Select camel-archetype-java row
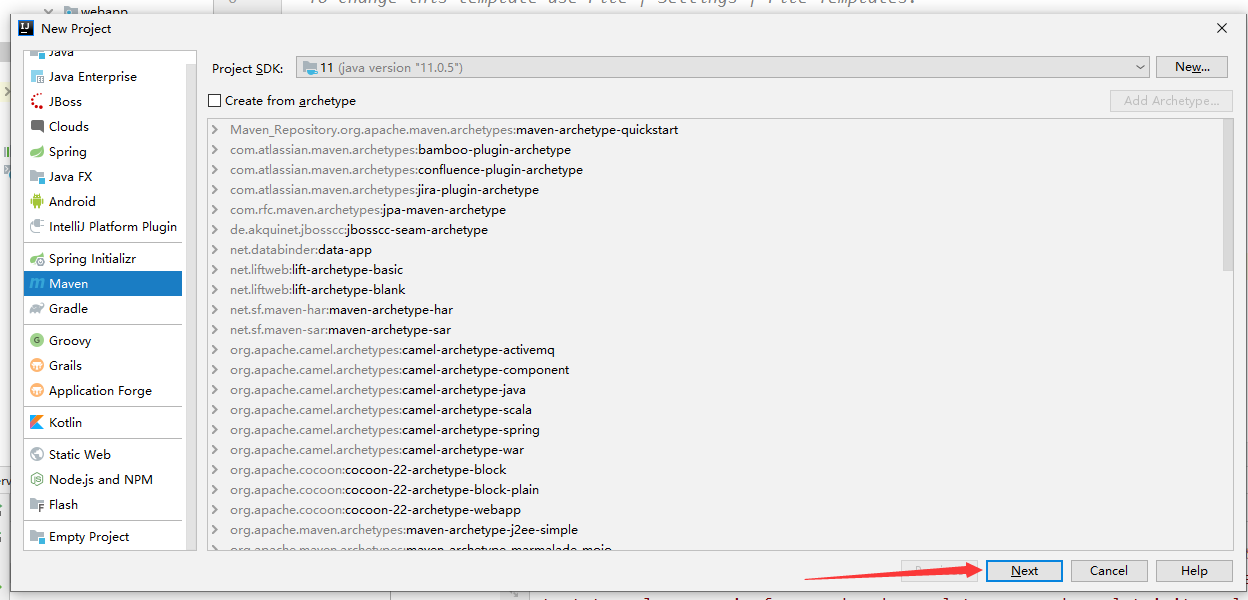The image size is (1248, 600). (x=715, y=390)
